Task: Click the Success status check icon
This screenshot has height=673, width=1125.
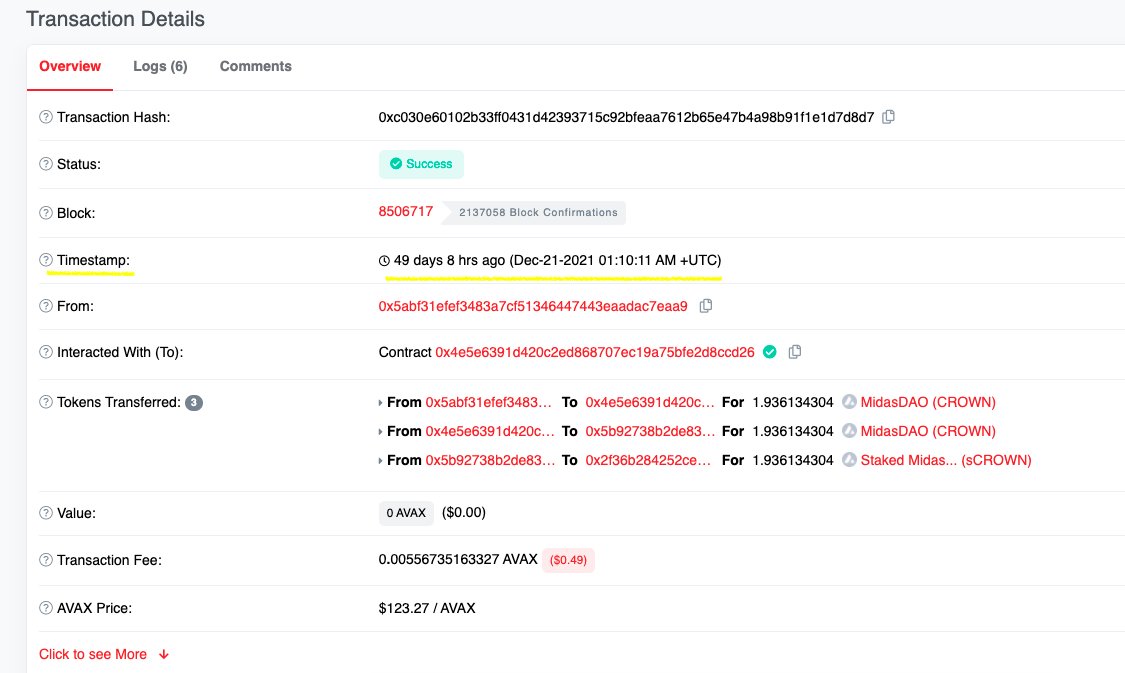Action: point(395,164)
